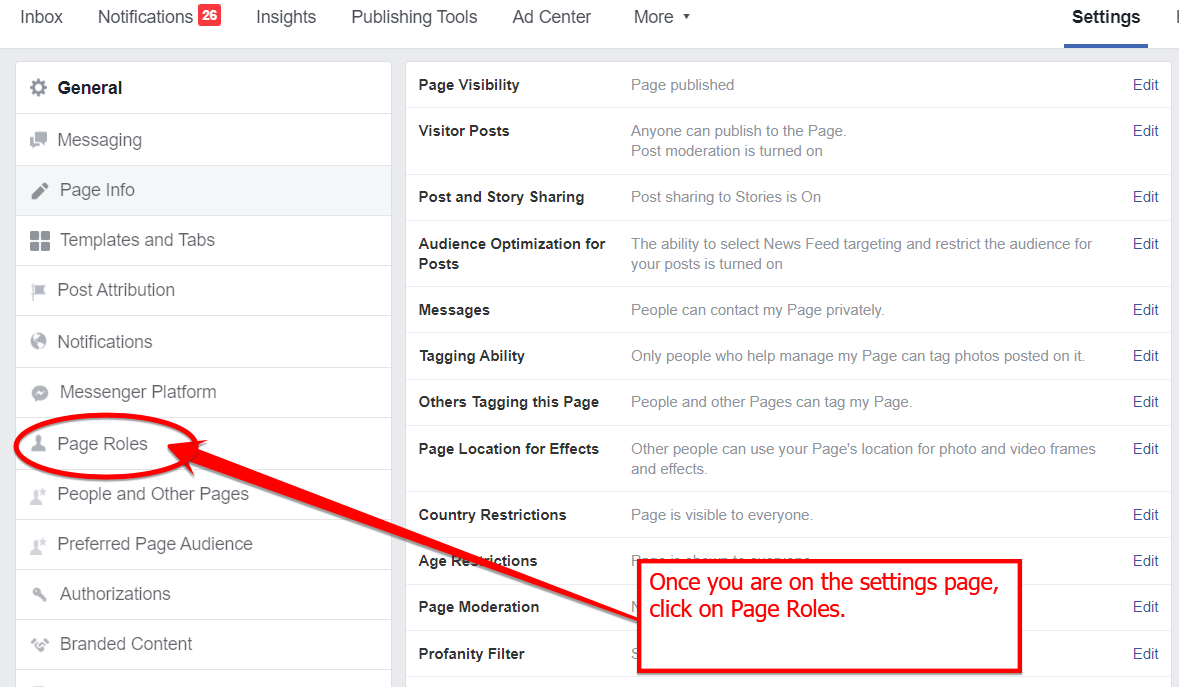1179x687 pixels.
Task: Click the Notifications globe icon in sidebar
Action: coord(38,342)
